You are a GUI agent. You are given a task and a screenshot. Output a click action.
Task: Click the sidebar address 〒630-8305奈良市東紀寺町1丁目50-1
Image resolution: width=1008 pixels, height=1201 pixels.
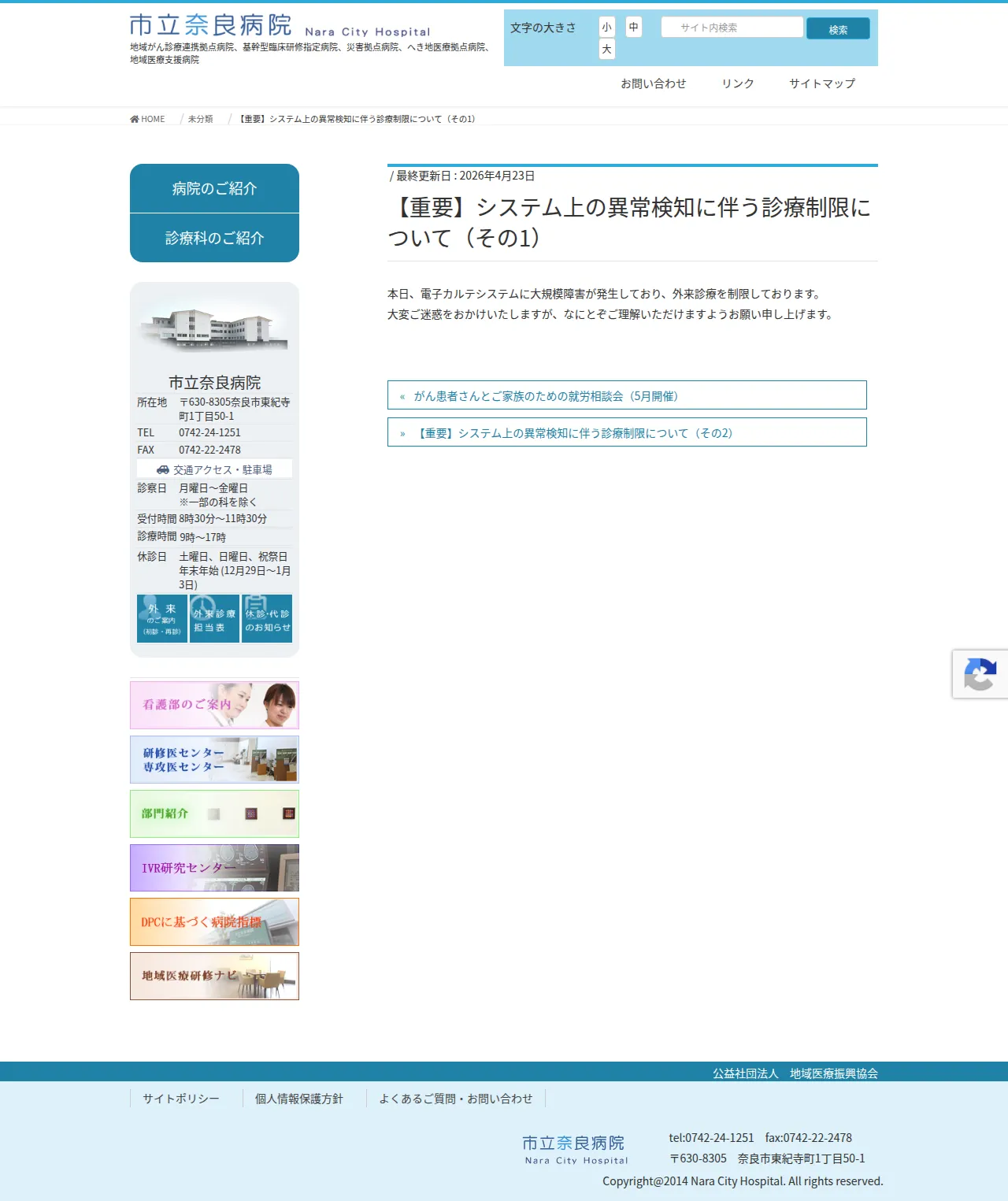(235, 409)
